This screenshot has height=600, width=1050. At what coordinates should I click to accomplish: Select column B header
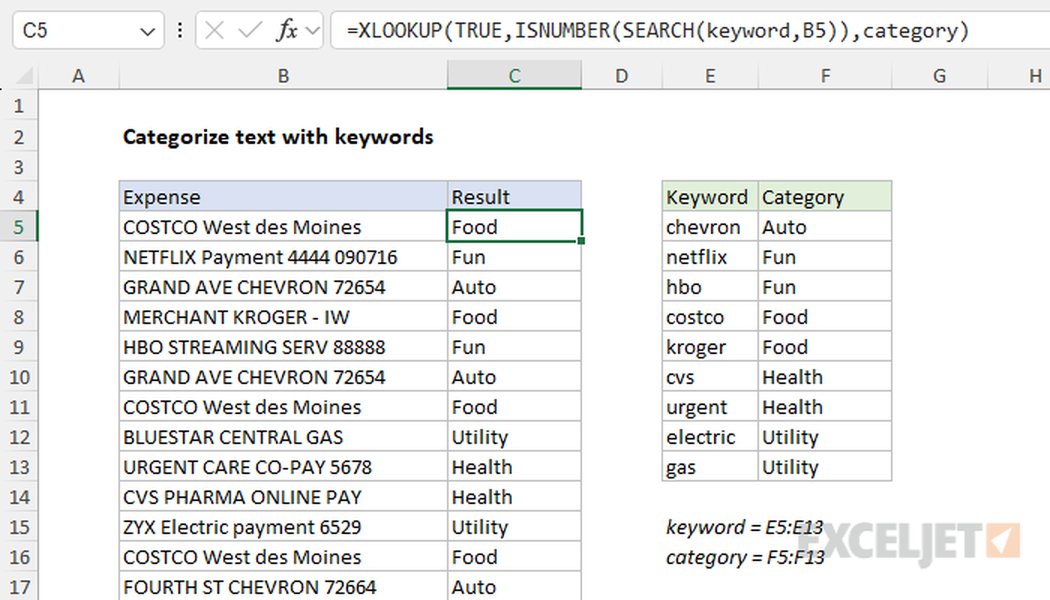[x=283, y=76]
